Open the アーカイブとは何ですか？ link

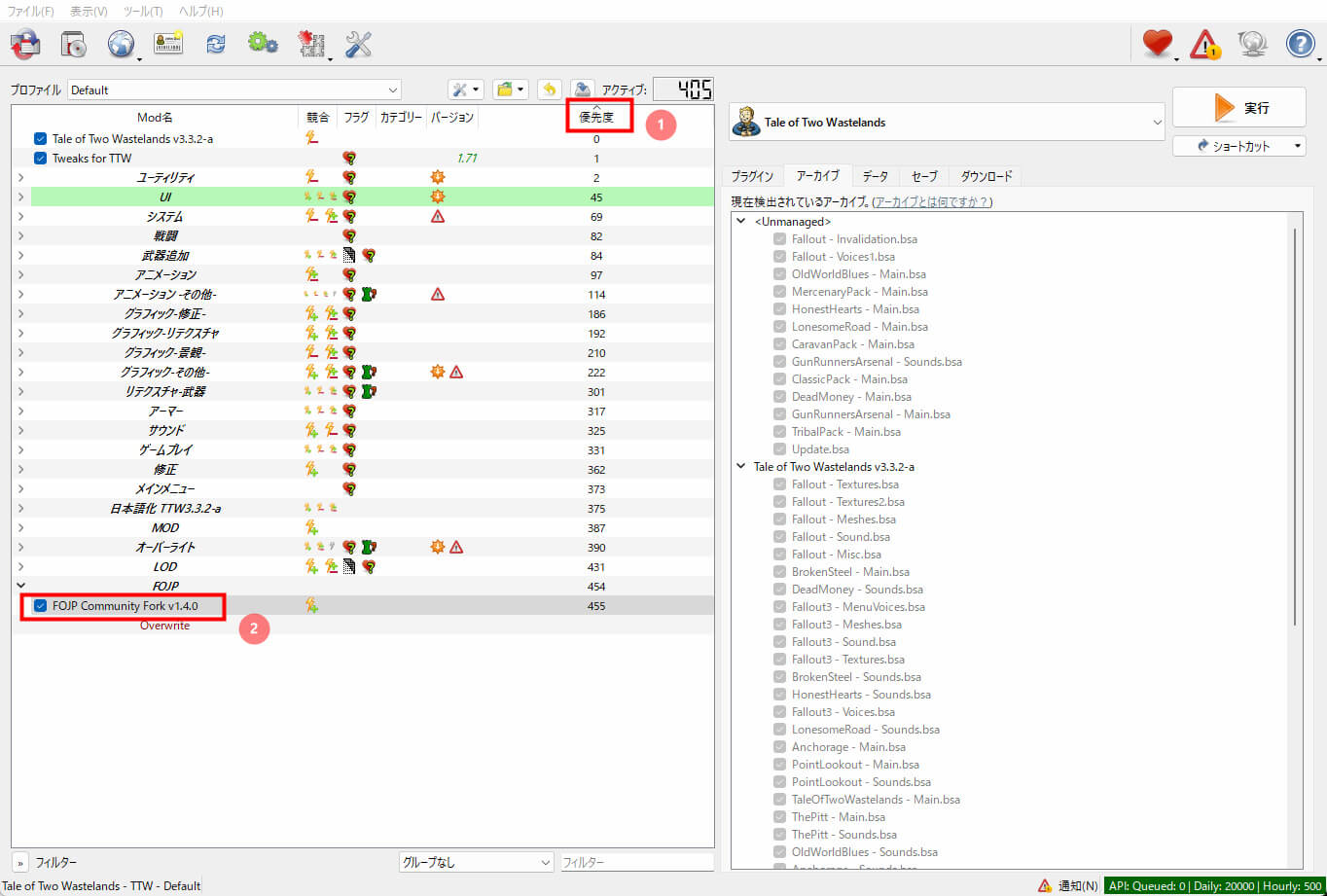click(x=931, y=202)
